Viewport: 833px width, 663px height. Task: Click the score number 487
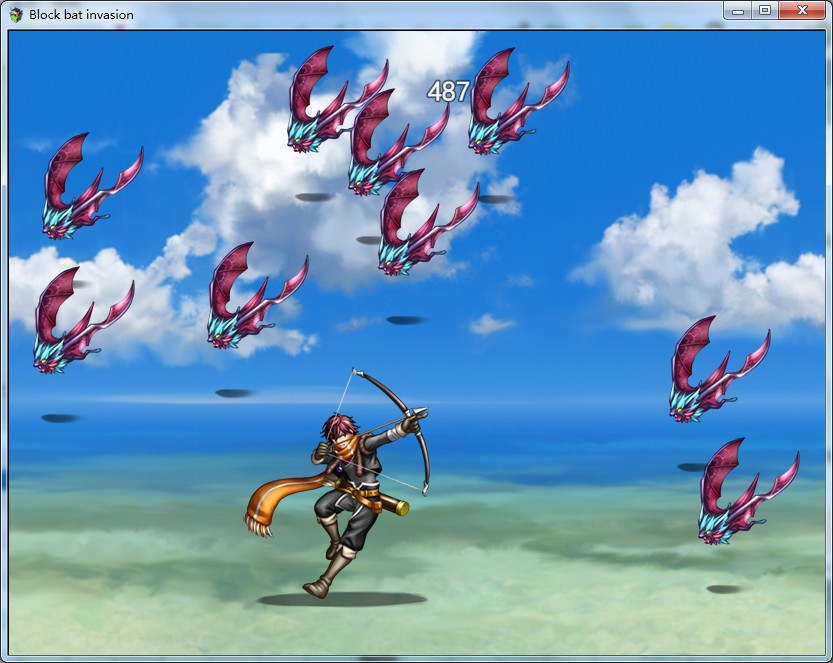coord(448,91)
